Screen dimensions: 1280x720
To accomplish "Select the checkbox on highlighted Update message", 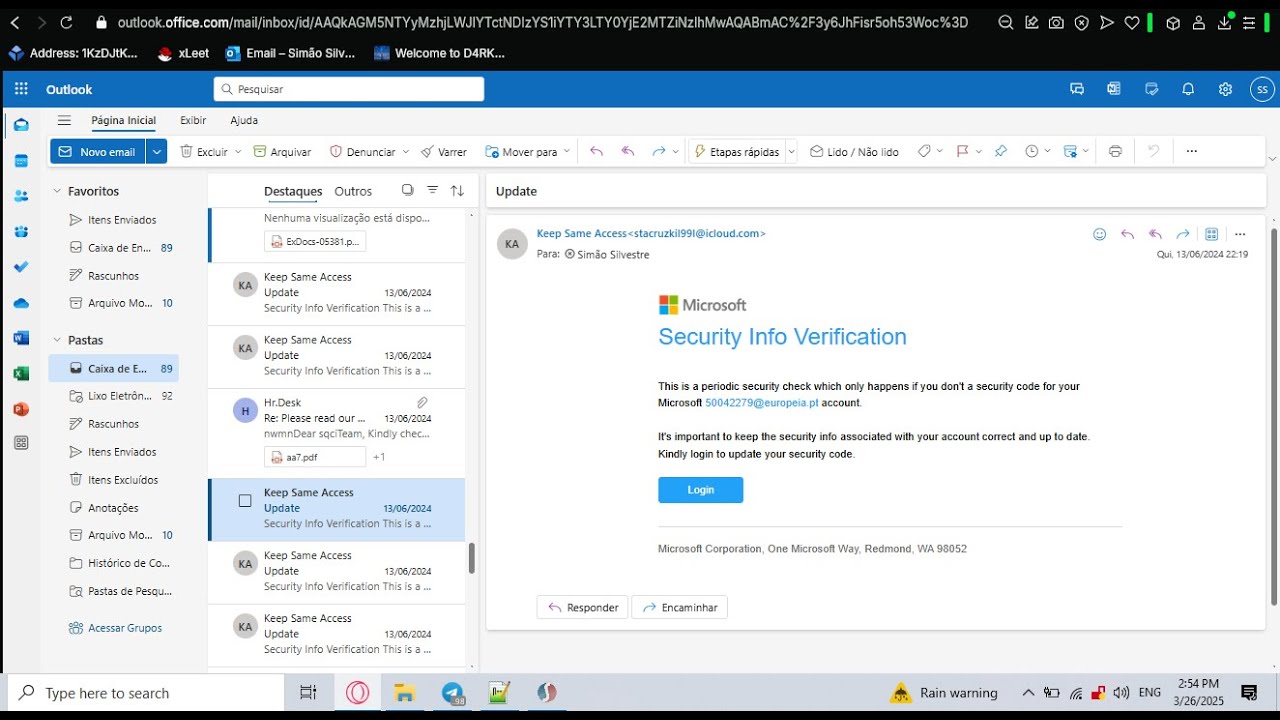I will [245, 501].
